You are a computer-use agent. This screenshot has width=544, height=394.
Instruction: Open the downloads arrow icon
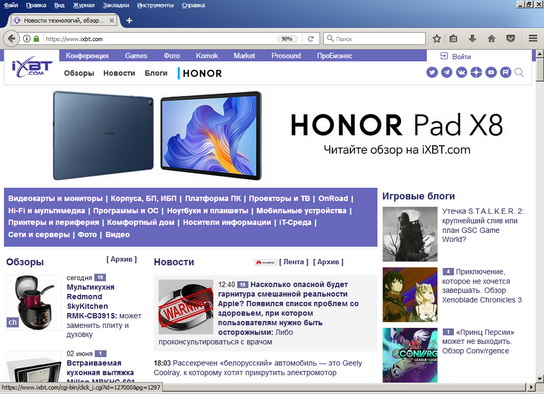(x=472, y=39)
